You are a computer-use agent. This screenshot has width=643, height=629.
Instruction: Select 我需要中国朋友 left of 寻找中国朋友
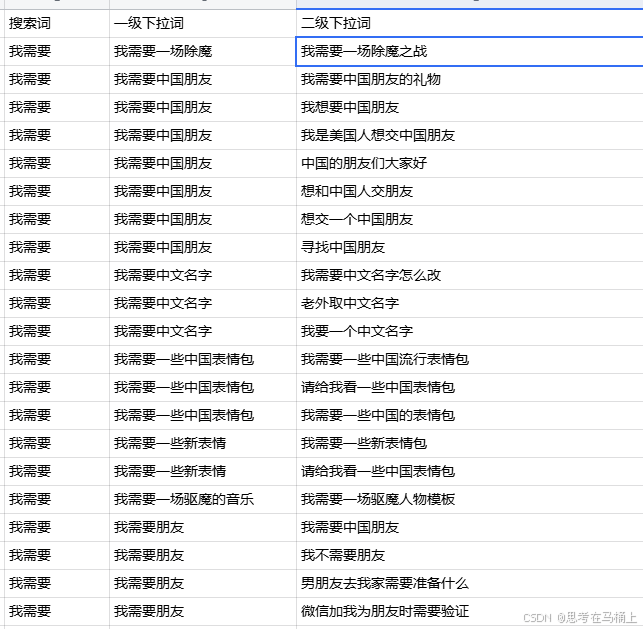click(203, 247)
